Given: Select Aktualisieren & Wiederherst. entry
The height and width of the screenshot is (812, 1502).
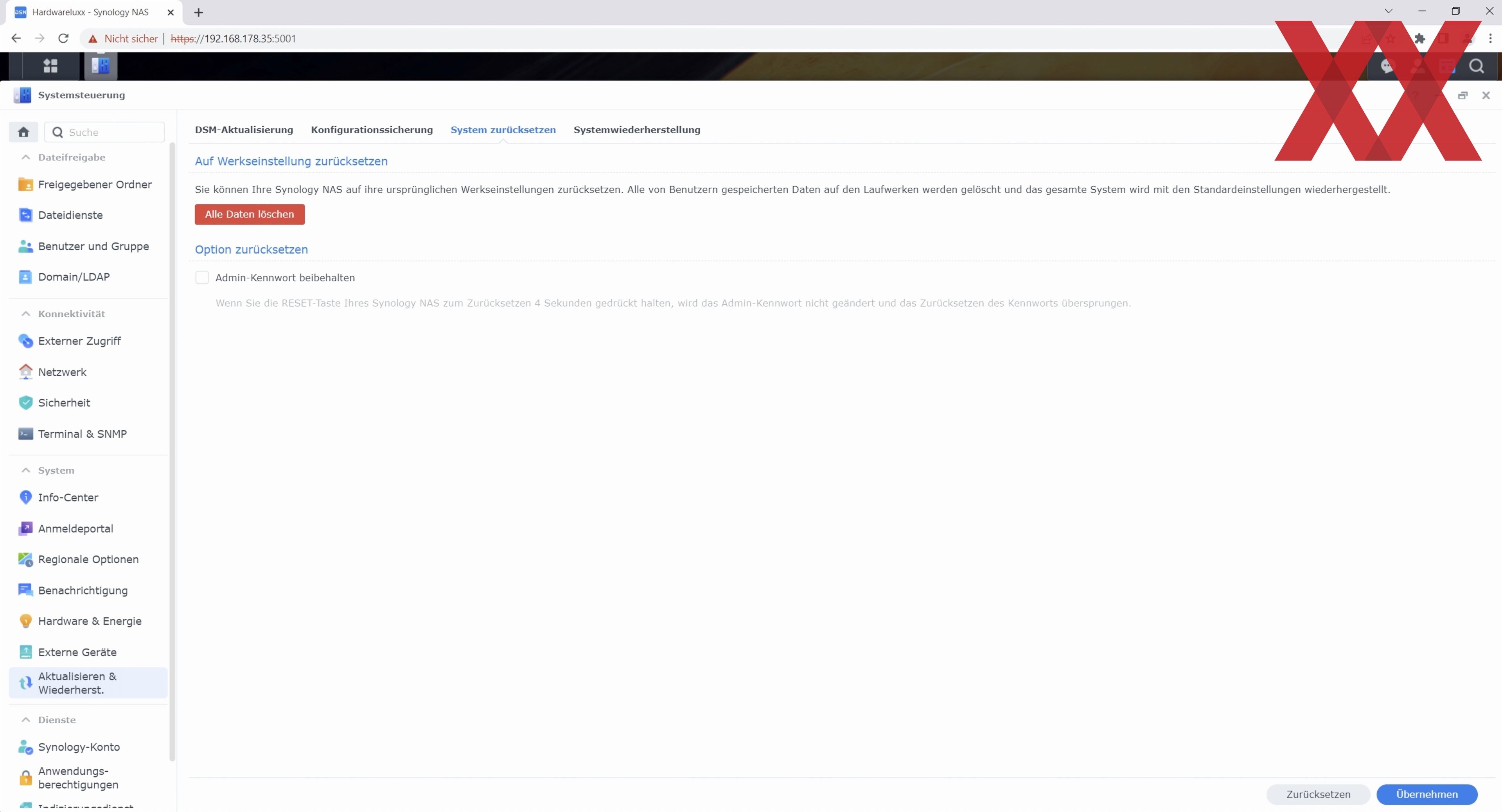Looking at the screenshot, I should (88, 683).
